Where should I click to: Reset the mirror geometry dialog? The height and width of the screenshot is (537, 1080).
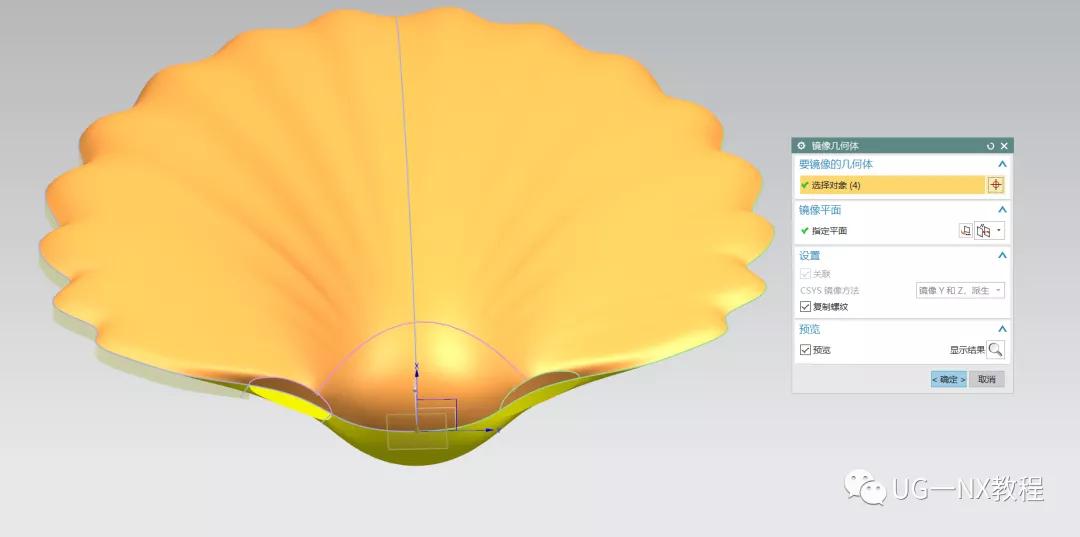pos(990,146)
